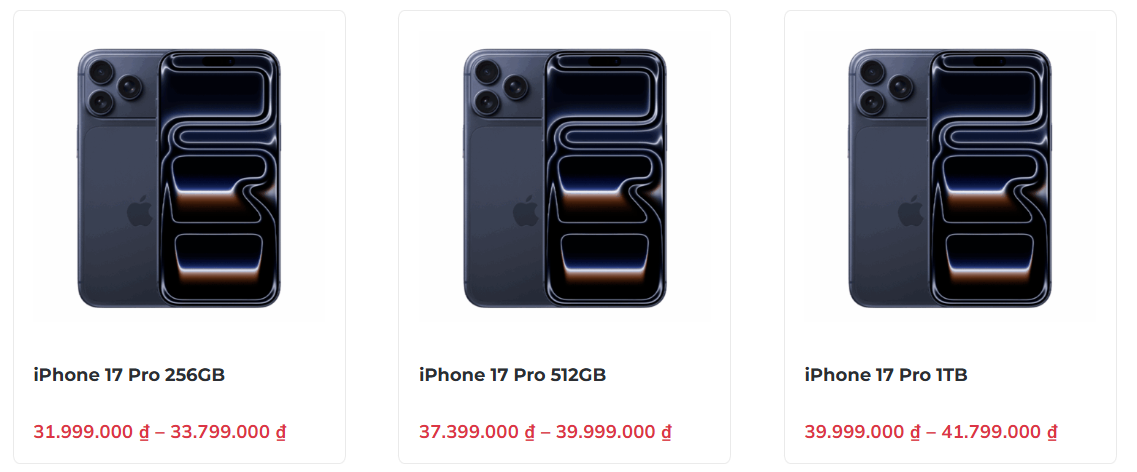The width and height of the screenshot is (1137, 472).
Task: Click the 33.799.000 ₫ upper price
Action: coord(228,432)
